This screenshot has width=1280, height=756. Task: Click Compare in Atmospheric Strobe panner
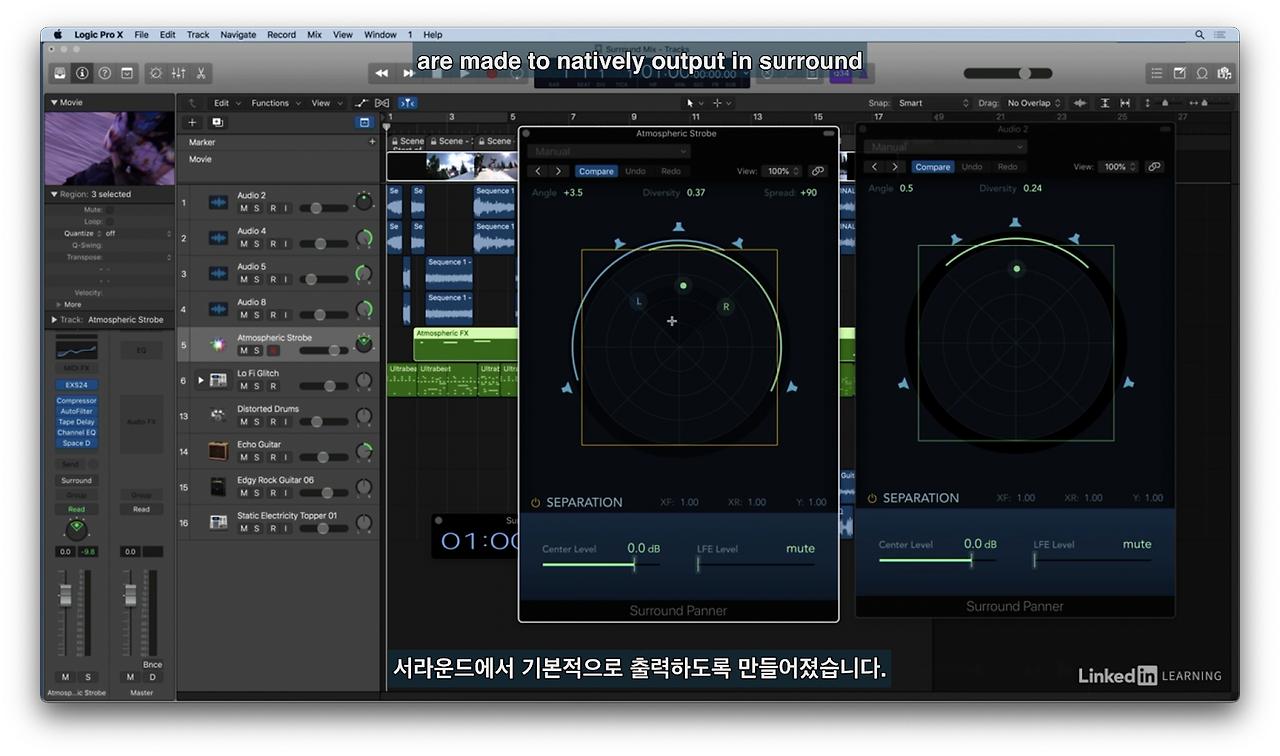pos(596,171)
